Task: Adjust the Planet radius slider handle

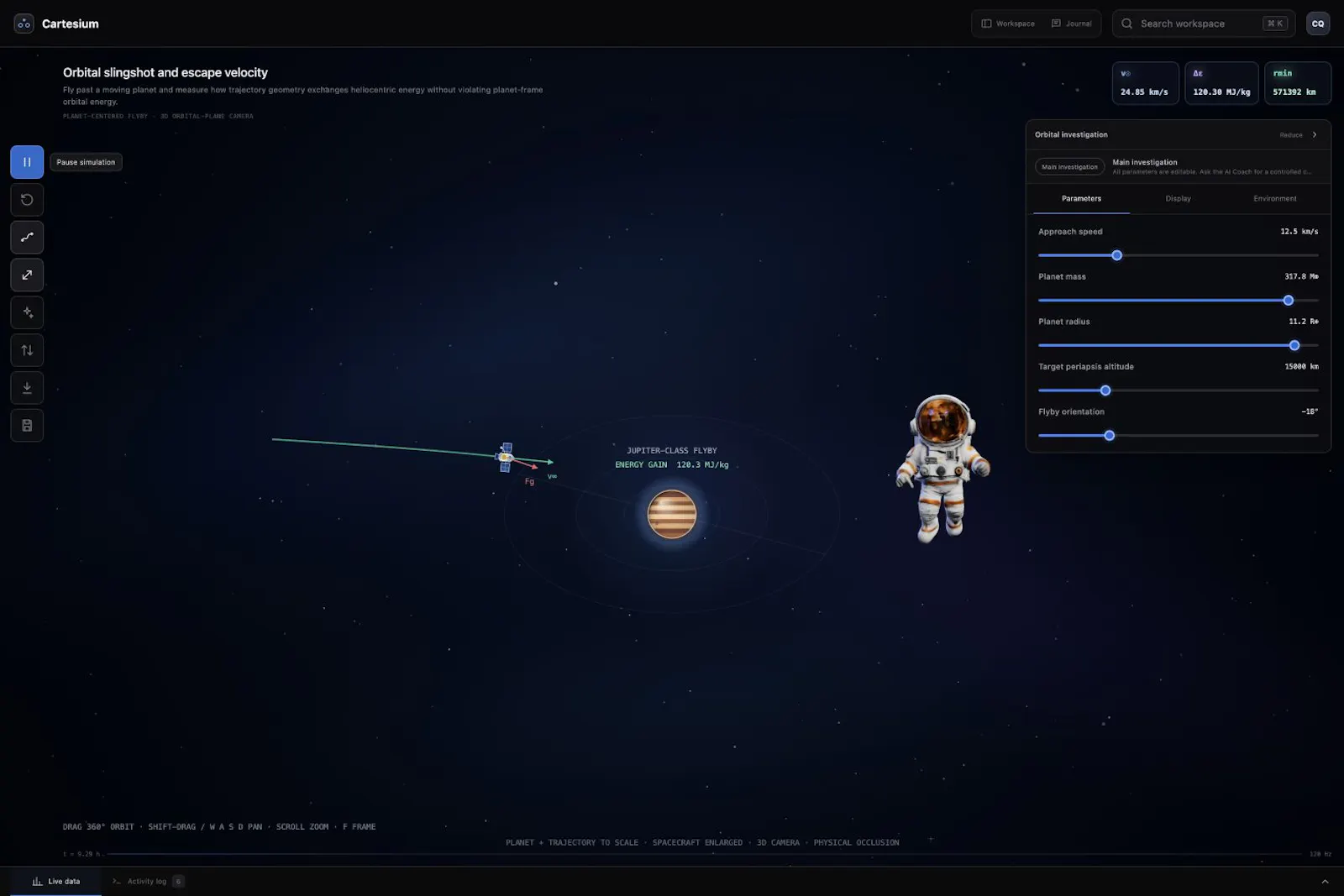Action: [1294, 345]
